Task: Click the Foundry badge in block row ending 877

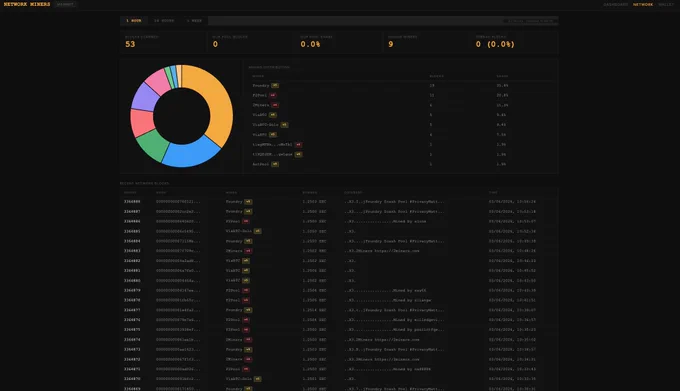Action: (248, 310)
